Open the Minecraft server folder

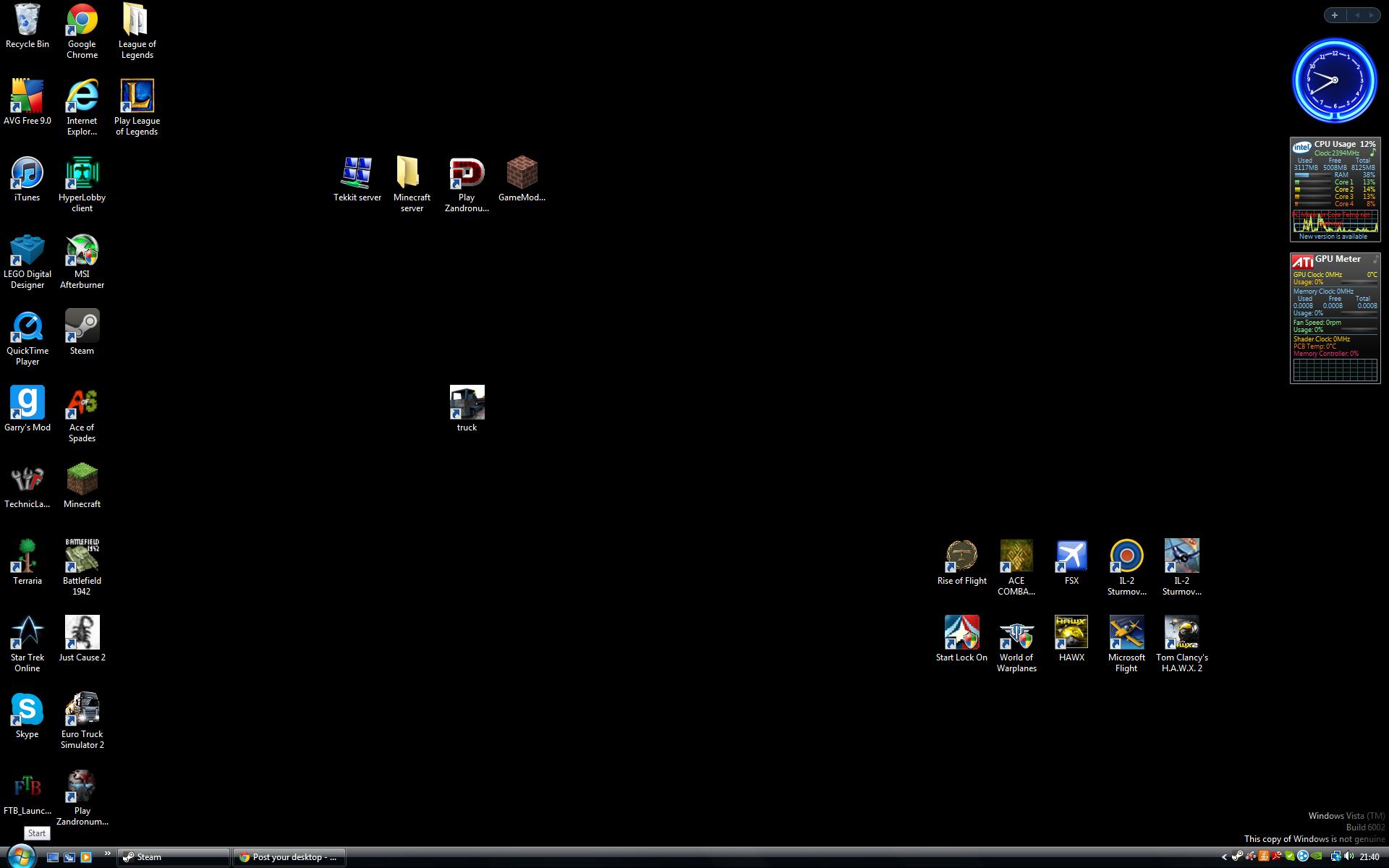[412, 184]
